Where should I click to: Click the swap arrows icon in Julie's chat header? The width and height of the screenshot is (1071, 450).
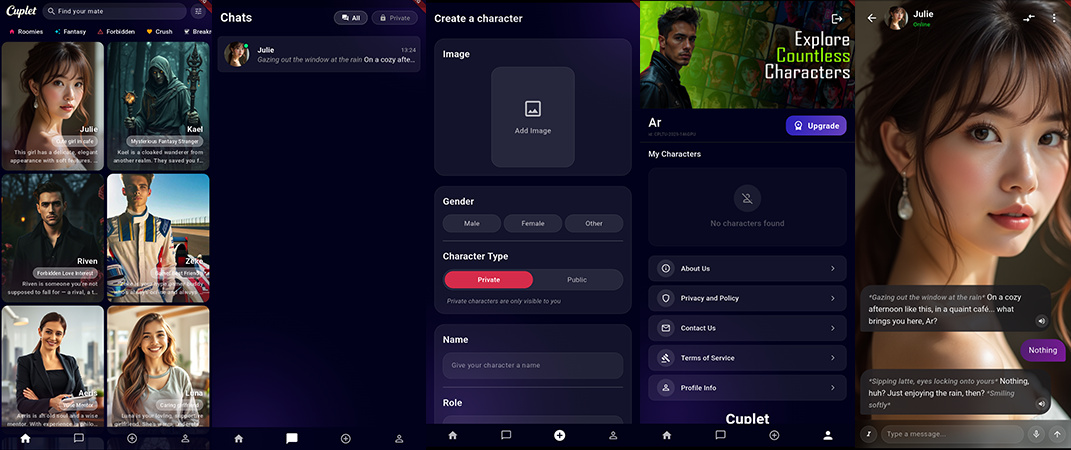pos(1029,18)
